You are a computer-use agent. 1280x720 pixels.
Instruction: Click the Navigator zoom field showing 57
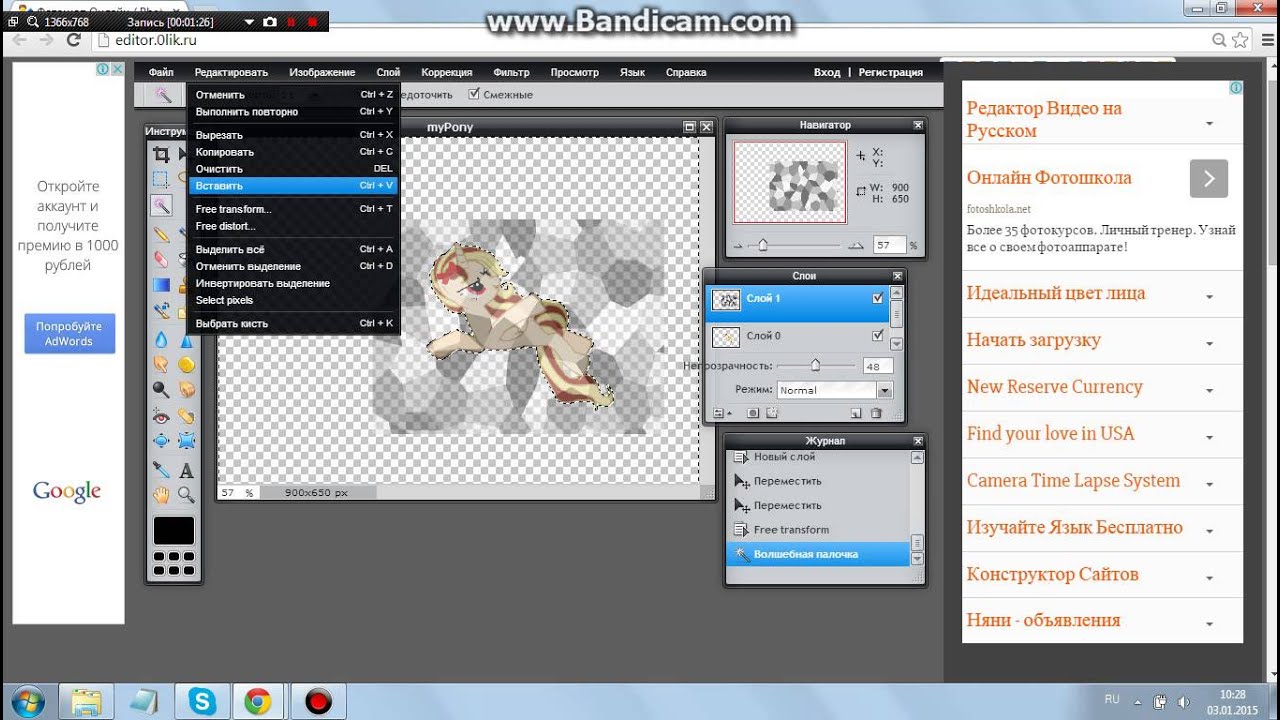click(888, 245)
